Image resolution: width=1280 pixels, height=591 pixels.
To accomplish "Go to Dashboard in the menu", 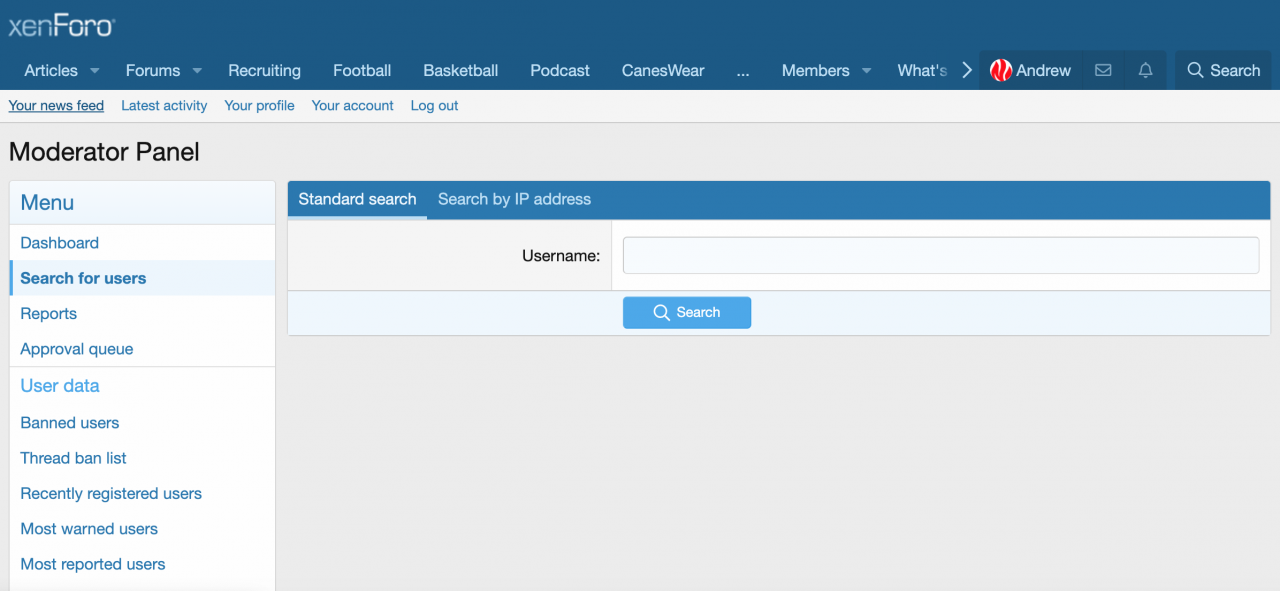I will 60,243.
